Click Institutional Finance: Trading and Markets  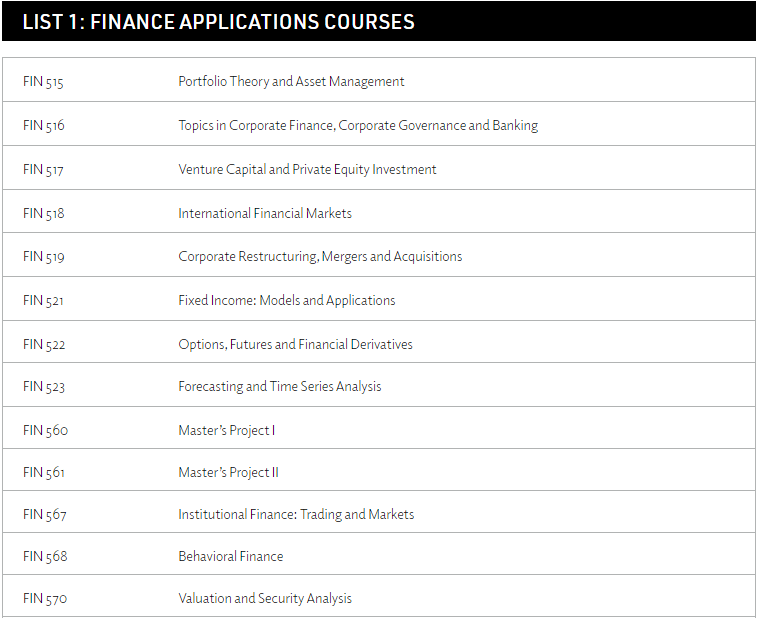[296, 514]
